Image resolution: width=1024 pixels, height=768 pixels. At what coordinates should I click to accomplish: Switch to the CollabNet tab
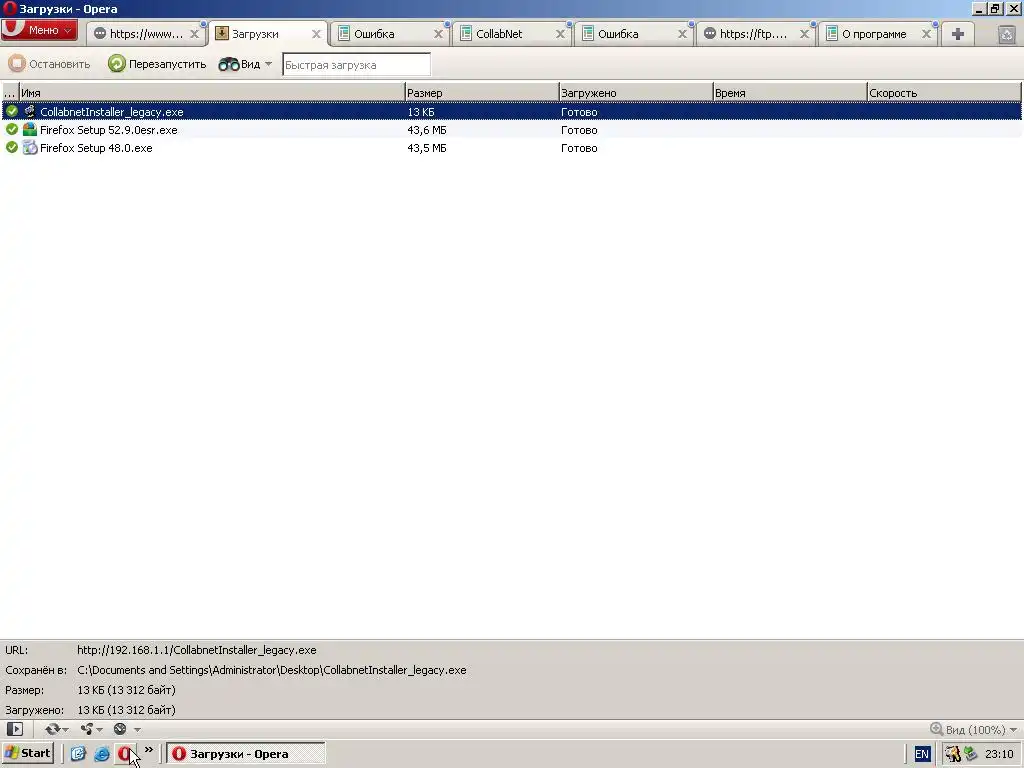512,34
